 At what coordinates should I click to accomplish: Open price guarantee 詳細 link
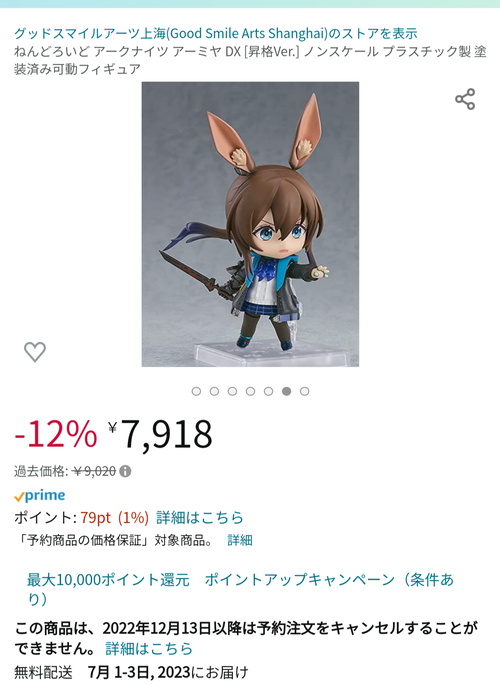click(240, 540)
